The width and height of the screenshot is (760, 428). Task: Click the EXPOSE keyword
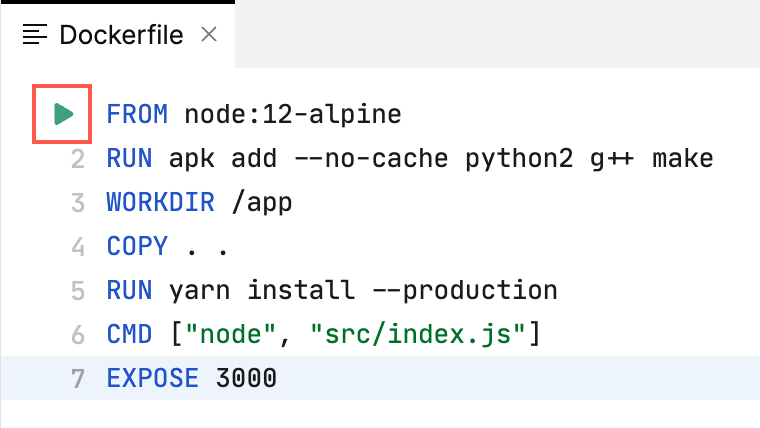tap(152, 379)
